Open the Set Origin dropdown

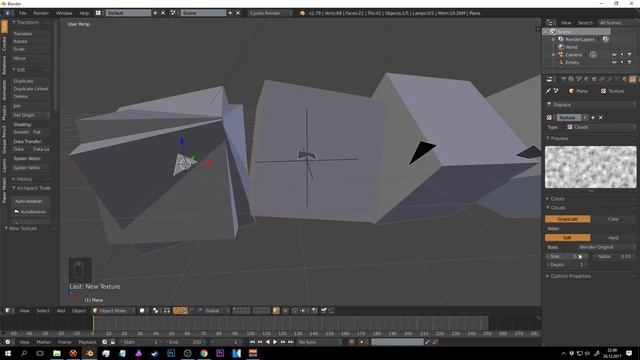click(31, 115)
